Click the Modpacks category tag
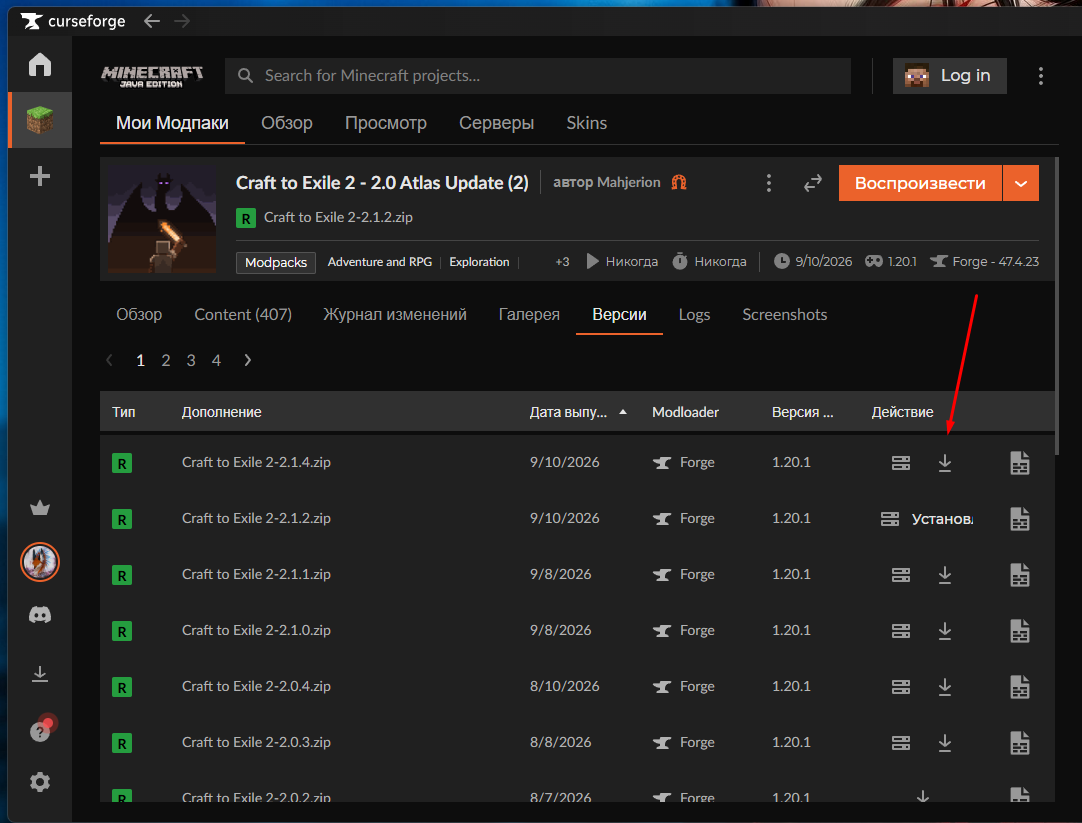 click(276, 262)
